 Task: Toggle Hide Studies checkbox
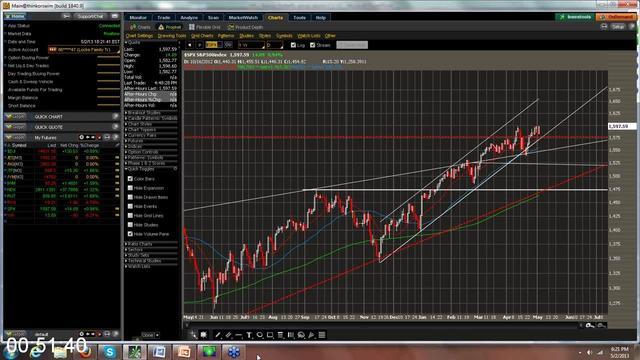pos(130,224)
